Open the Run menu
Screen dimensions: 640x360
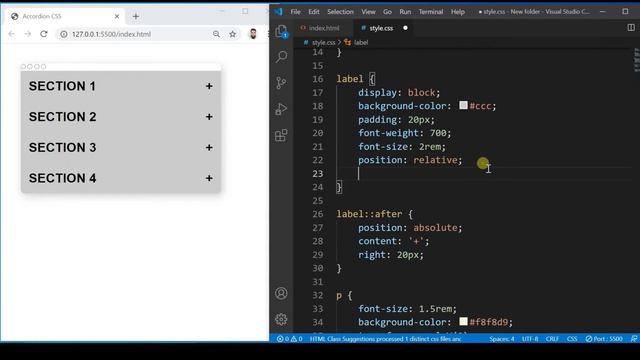(405, 12)
